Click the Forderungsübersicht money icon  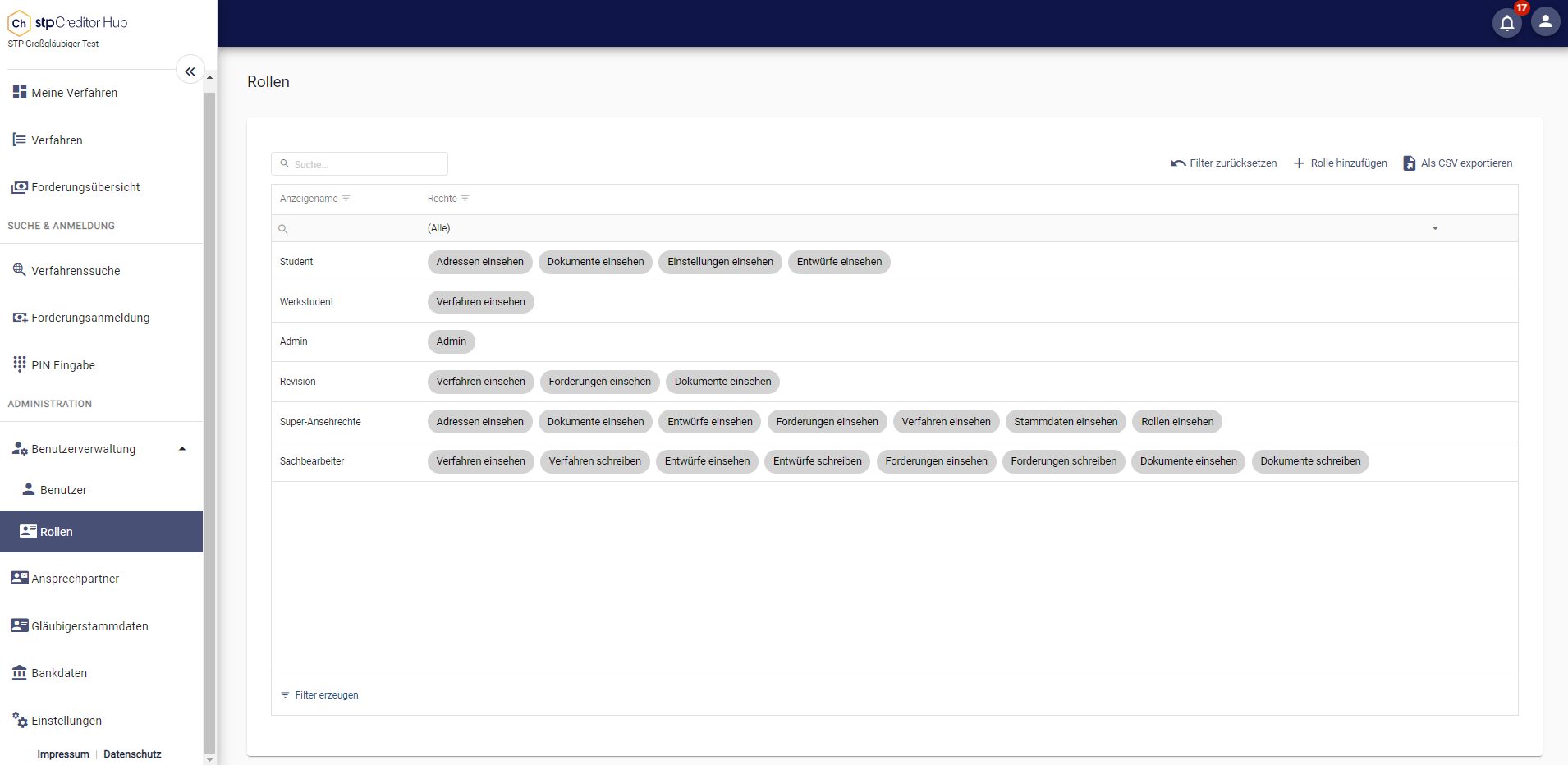(x=20, y=187)
